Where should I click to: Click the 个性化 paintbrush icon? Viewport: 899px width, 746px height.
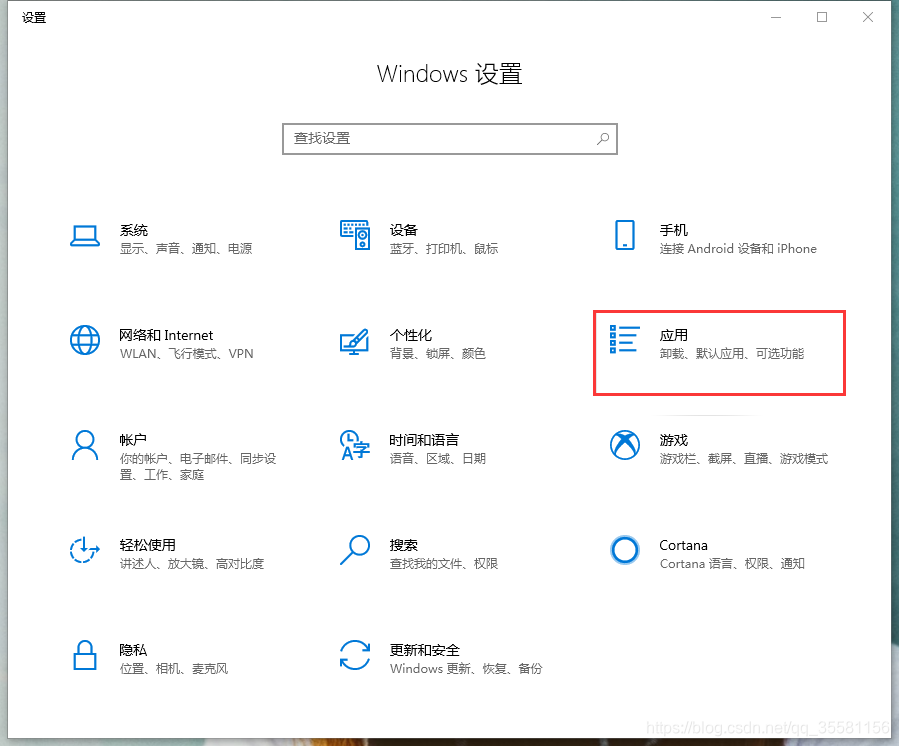(354, 341)
